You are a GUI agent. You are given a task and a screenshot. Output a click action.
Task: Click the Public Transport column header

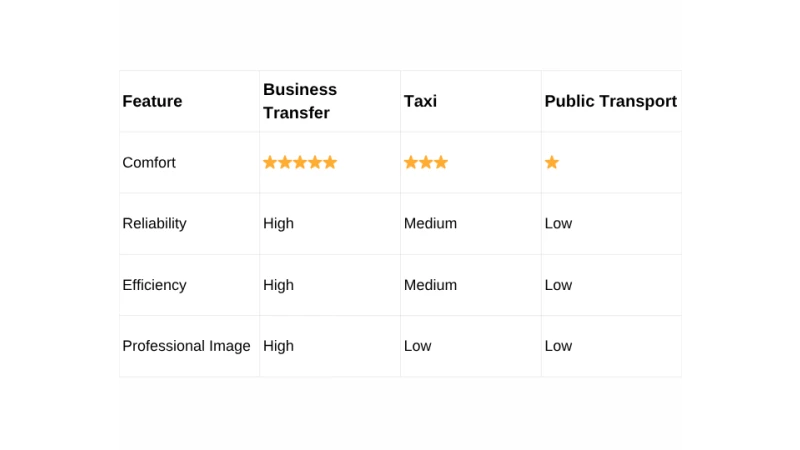point(610,101)
